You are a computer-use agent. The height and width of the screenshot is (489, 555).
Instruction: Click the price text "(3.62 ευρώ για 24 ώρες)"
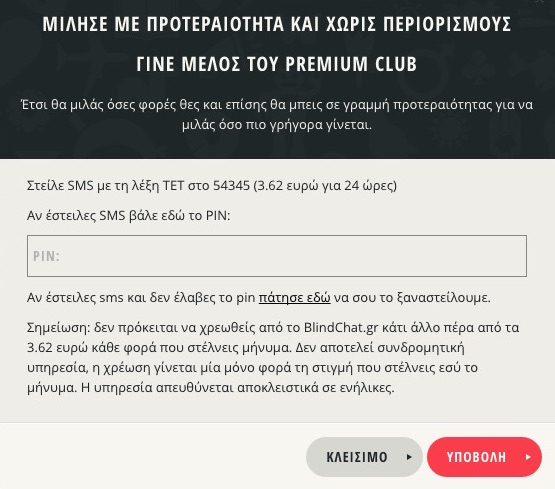[x=325, y=185]
